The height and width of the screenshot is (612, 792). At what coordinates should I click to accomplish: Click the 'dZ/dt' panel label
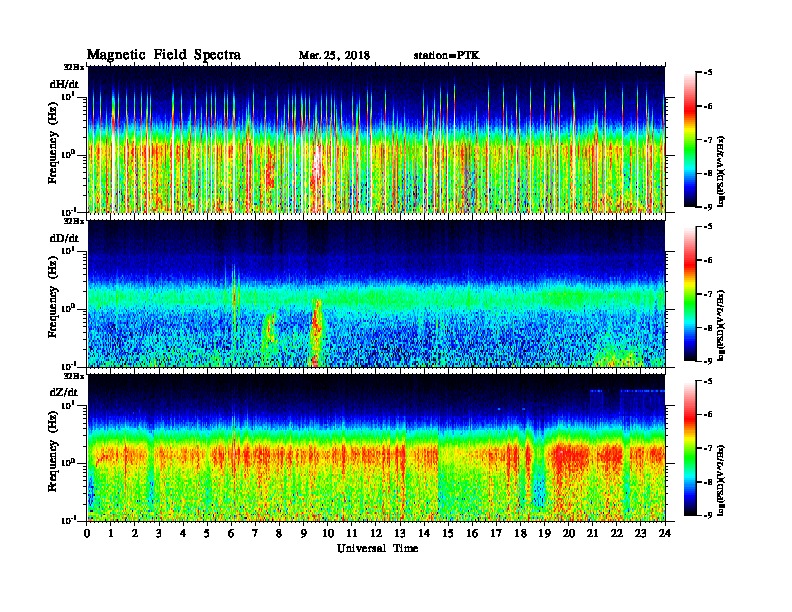[64, 392]
